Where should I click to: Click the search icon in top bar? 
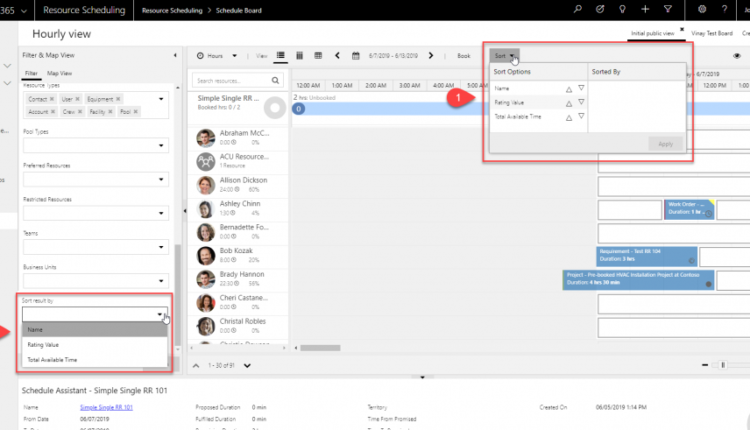click(x=578, y=9)
